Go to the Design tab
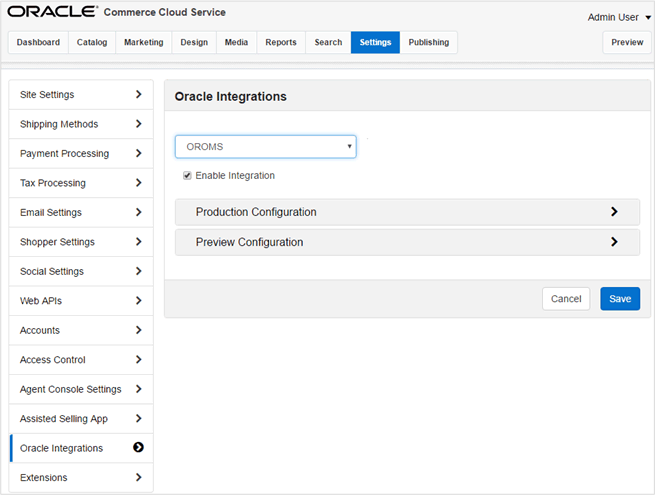The image size is (655, 495). coord(194,42)
